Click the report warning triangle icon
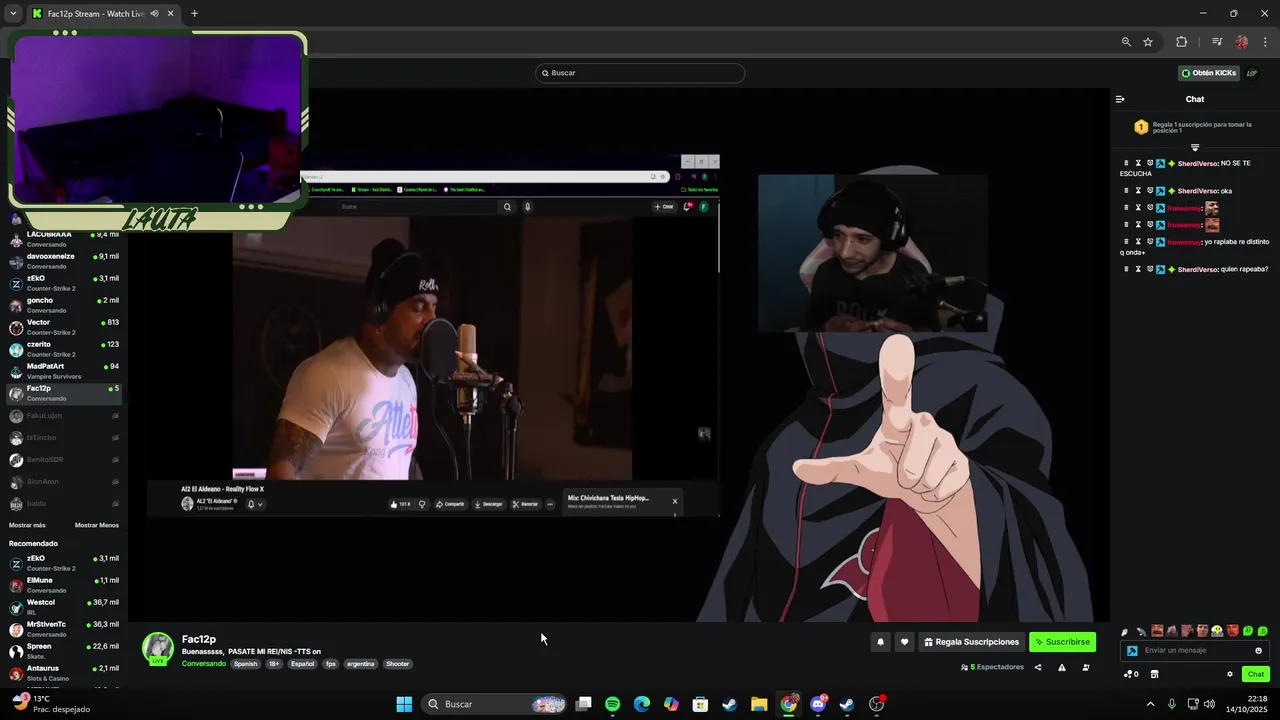 coord(1061,667)
